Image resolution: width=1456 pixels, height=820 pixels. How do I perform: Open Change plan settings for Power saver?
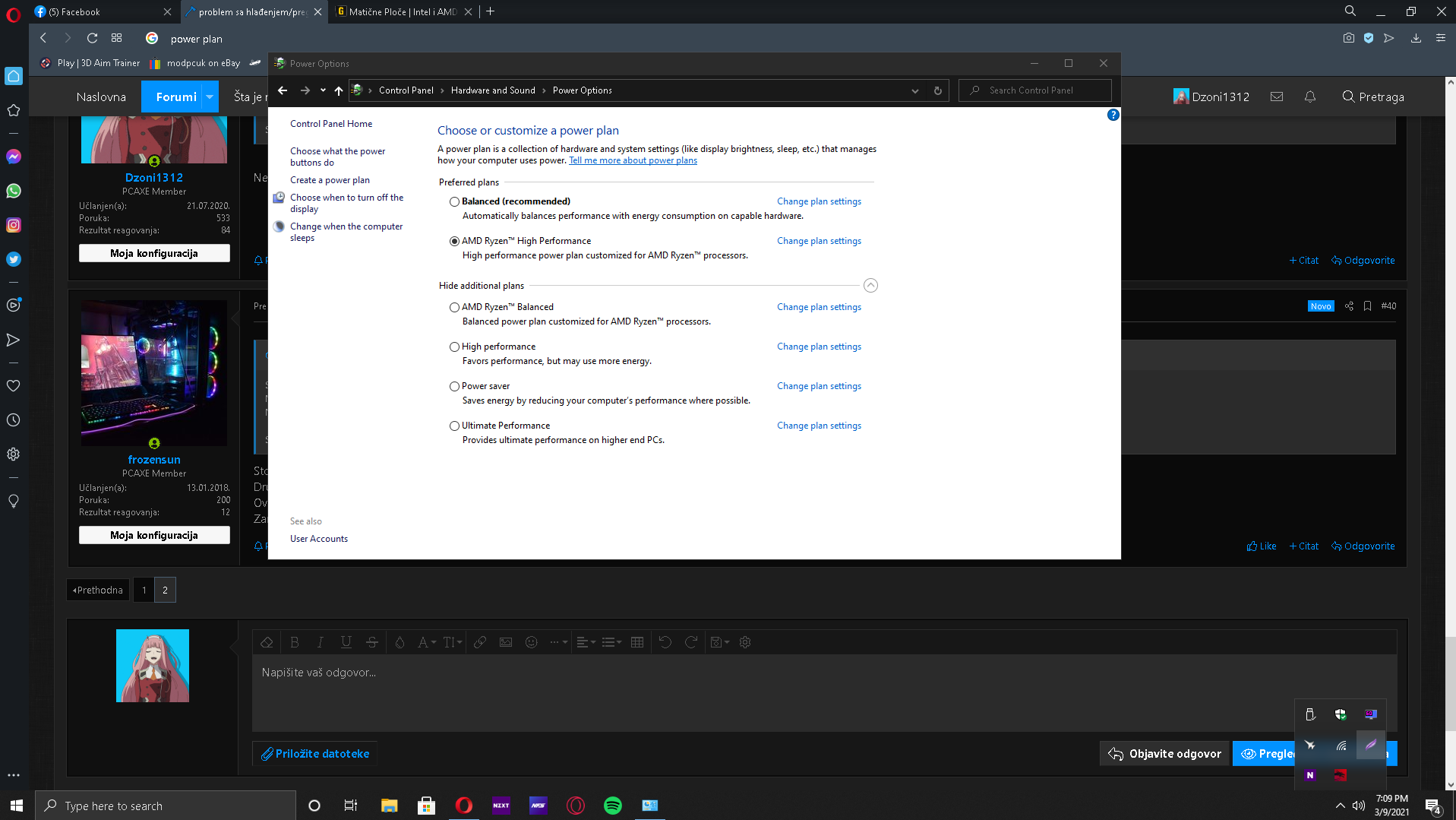(819, 386)
